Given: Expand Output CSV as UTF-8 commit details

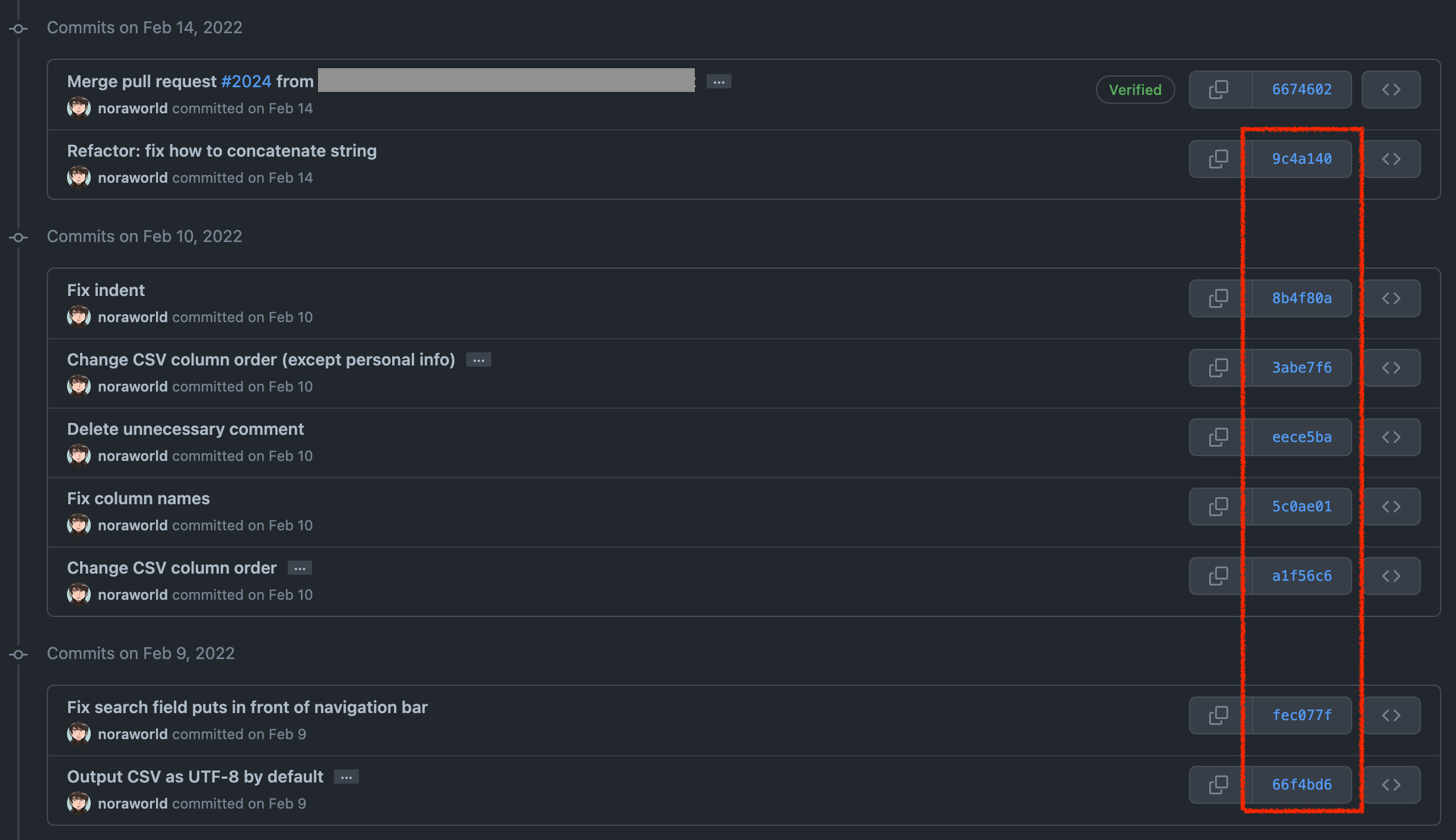Looking at the screenshot, I should (346, 777).
